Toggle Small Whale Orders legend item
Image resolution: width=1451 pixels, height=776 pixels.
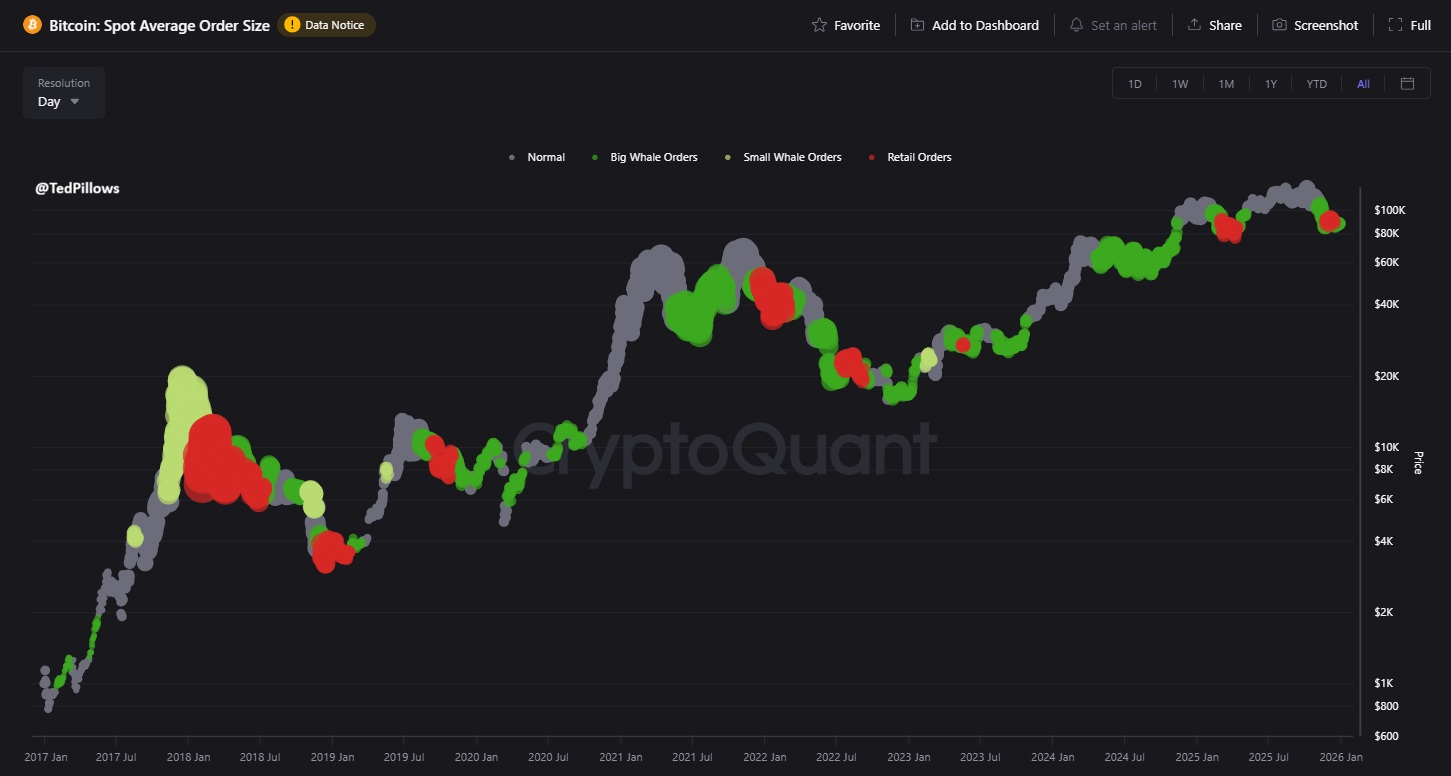coord(783,157)
